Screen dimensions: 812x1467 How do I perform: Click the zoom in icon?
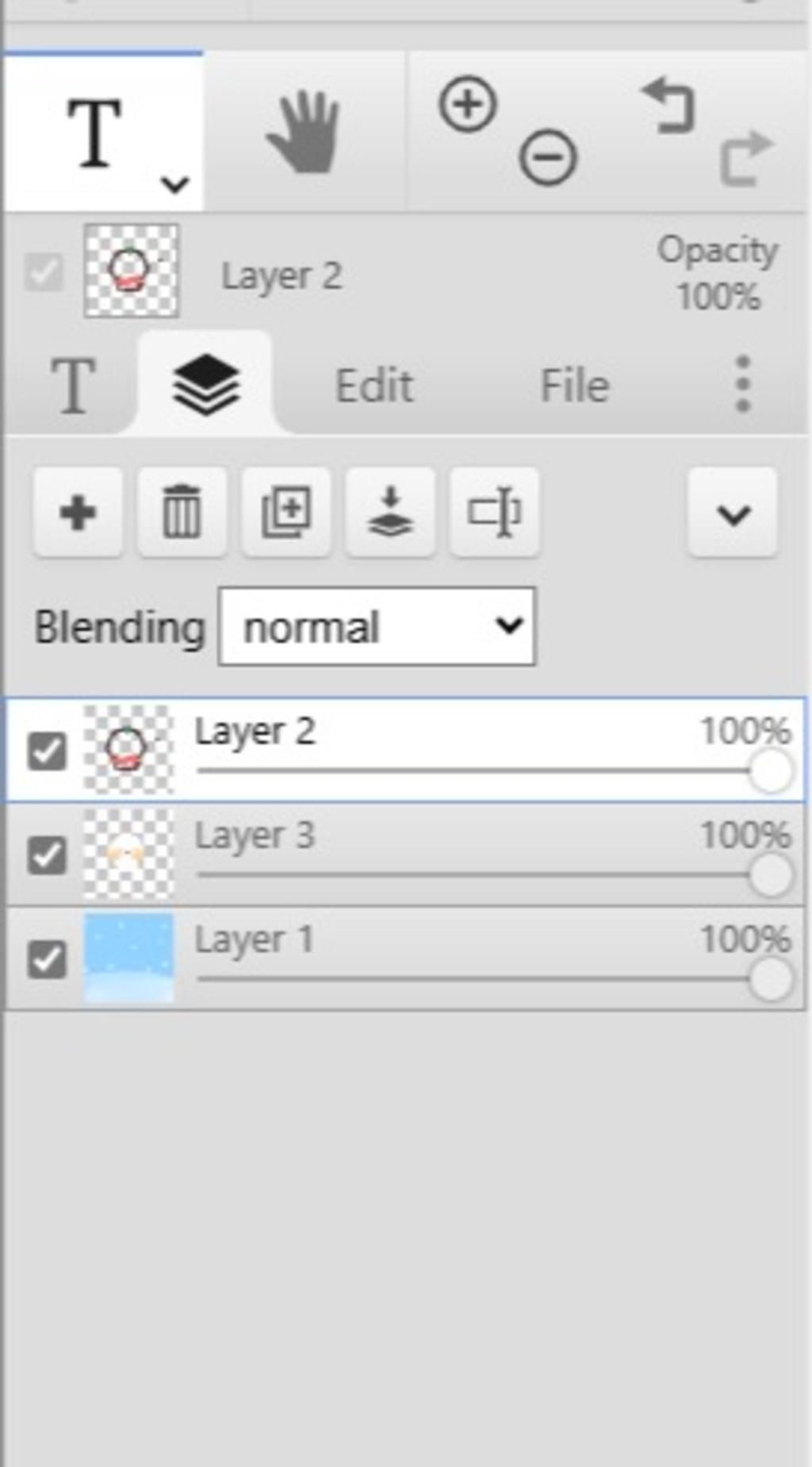(467, 104)
